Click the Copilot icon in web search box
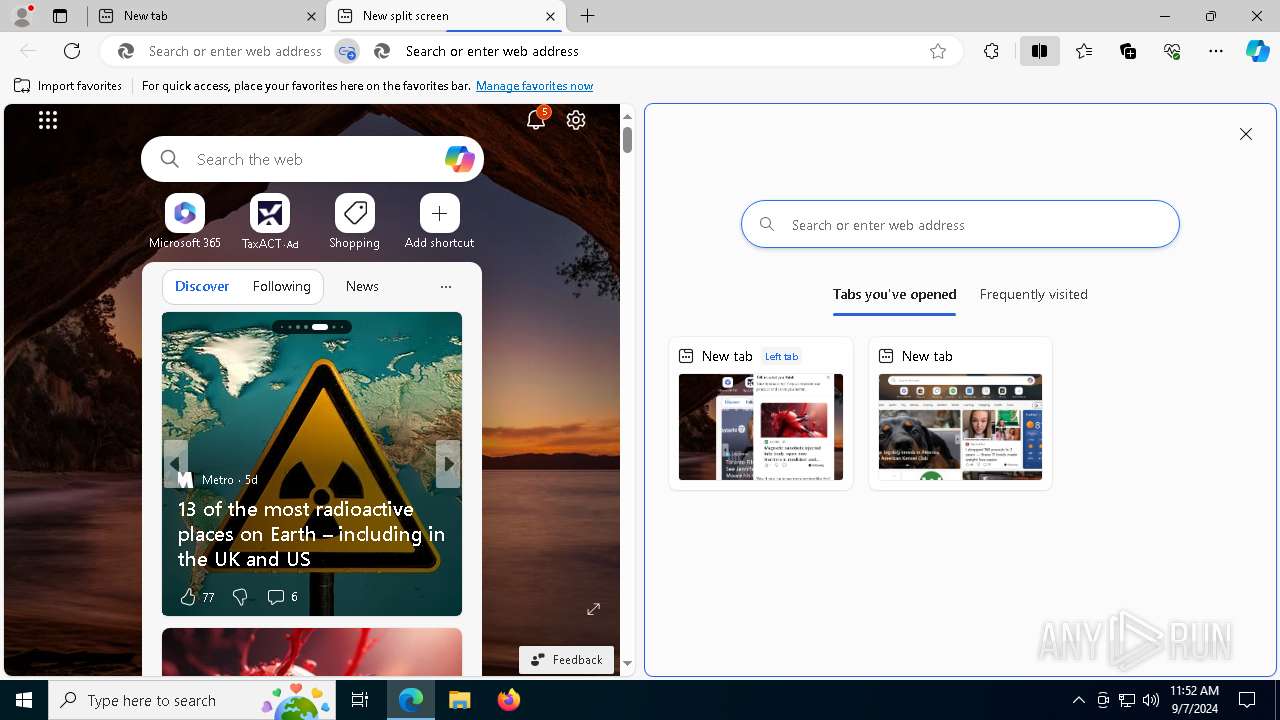This screenshot has height=720, width=1280. pyautogui.click(x=459, y=159)
